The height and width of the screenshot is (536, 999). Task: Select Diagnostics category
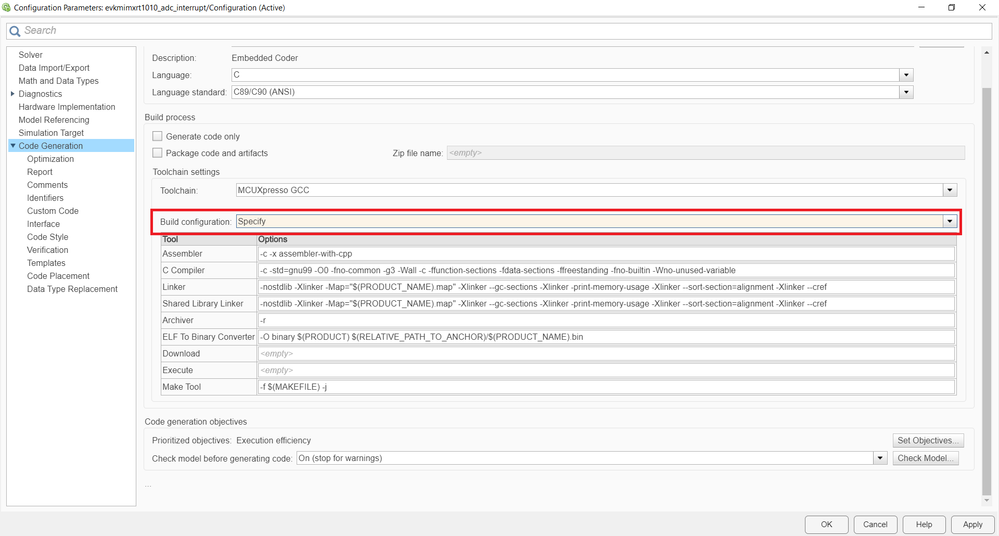click(40, 94)
